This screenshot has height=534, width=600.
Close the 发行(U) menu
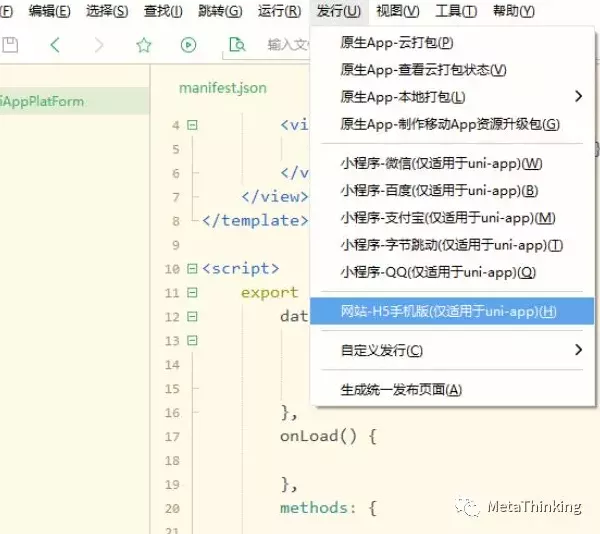(x=339, y=11)
